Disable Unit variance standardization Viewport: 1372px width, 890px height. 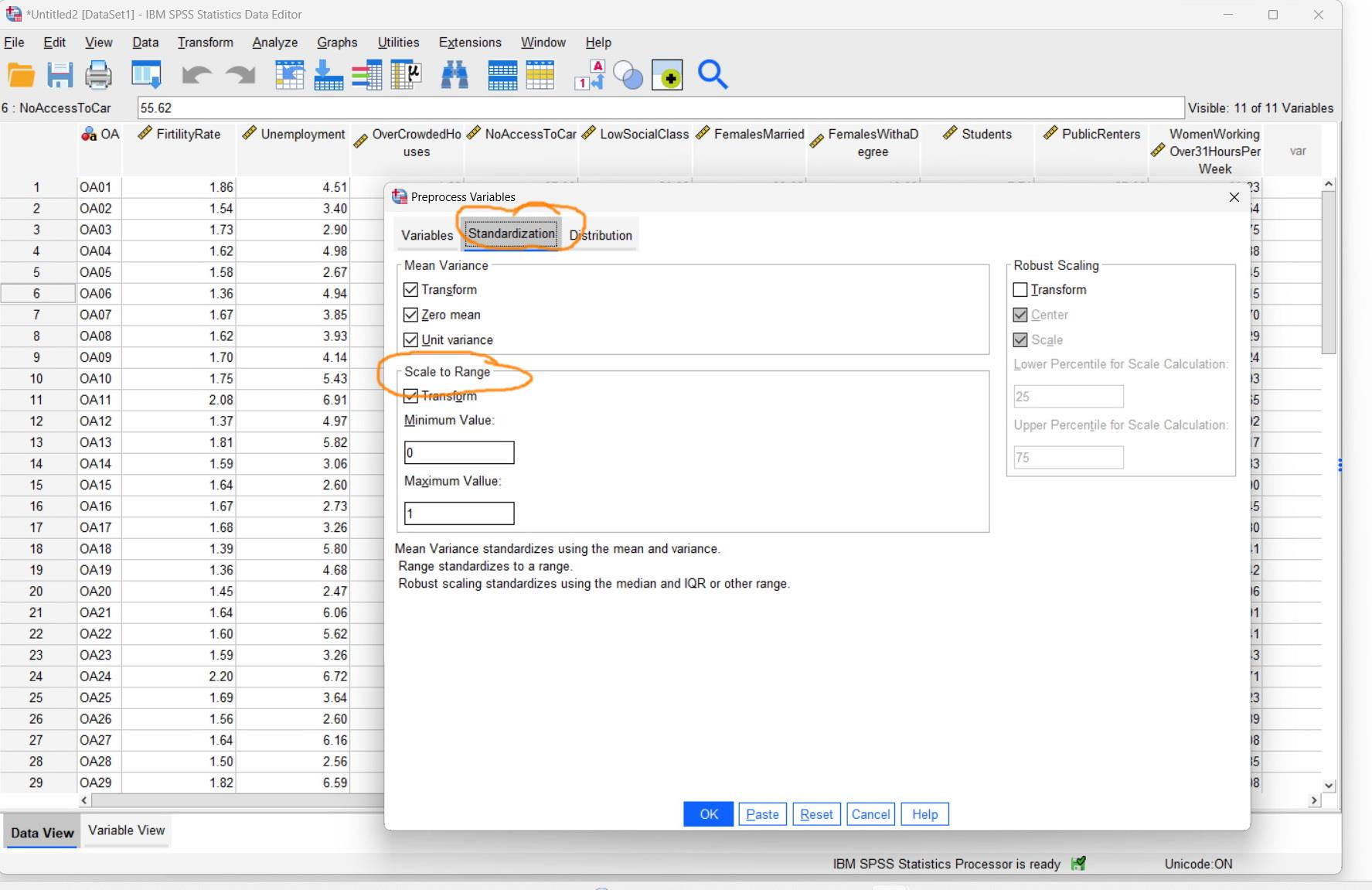pyautogui.click(x=410, y=339)
